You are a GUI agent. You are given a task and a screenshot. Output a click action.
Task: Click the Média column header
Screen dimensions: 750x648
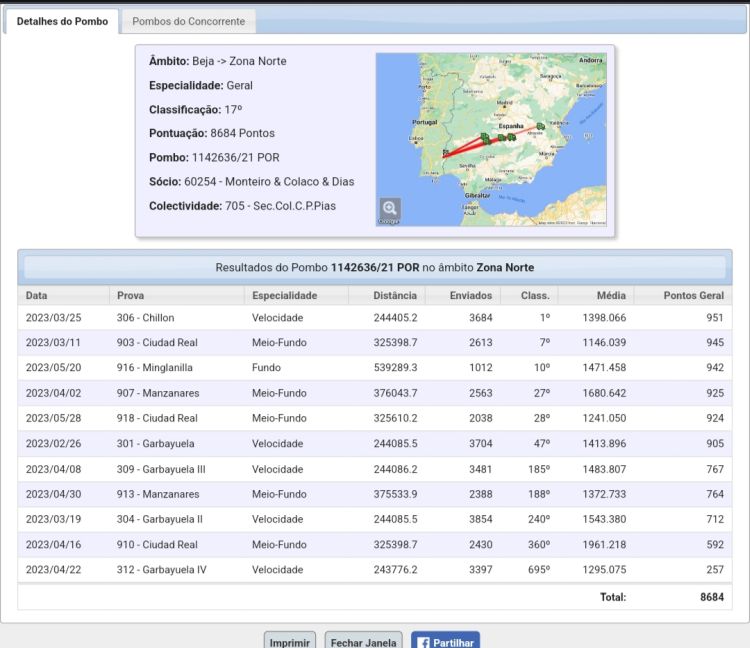pyautogui.click(x=612, y=296)
